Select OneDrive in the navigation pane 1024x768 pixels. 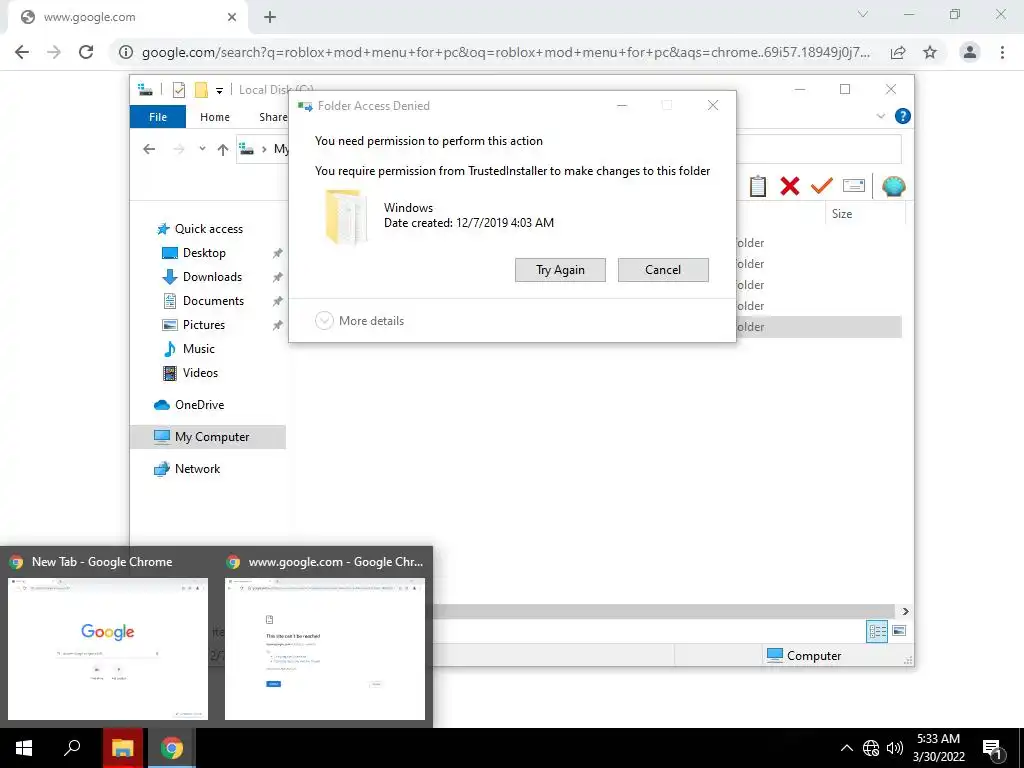coord(189,405)
